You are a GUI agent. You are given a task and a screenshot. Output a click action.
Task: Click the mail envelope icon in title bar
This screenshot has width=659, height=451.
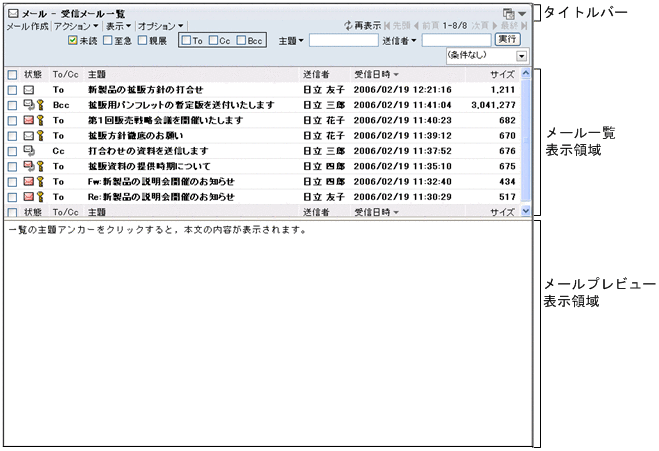(13, 13)
